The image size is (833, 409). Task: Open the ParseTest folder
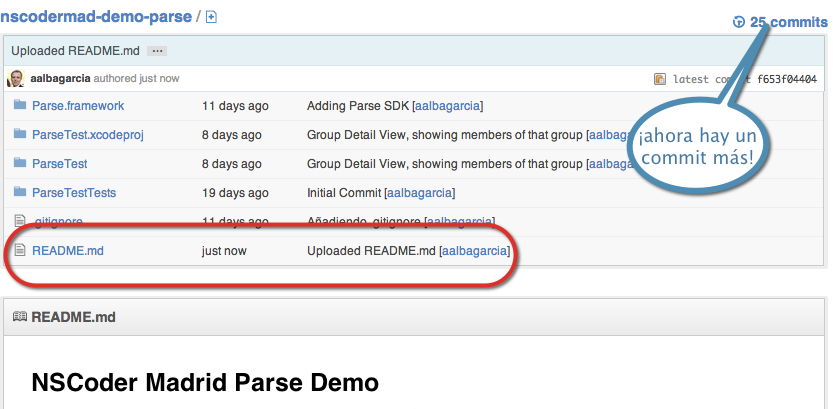point(60,164)
